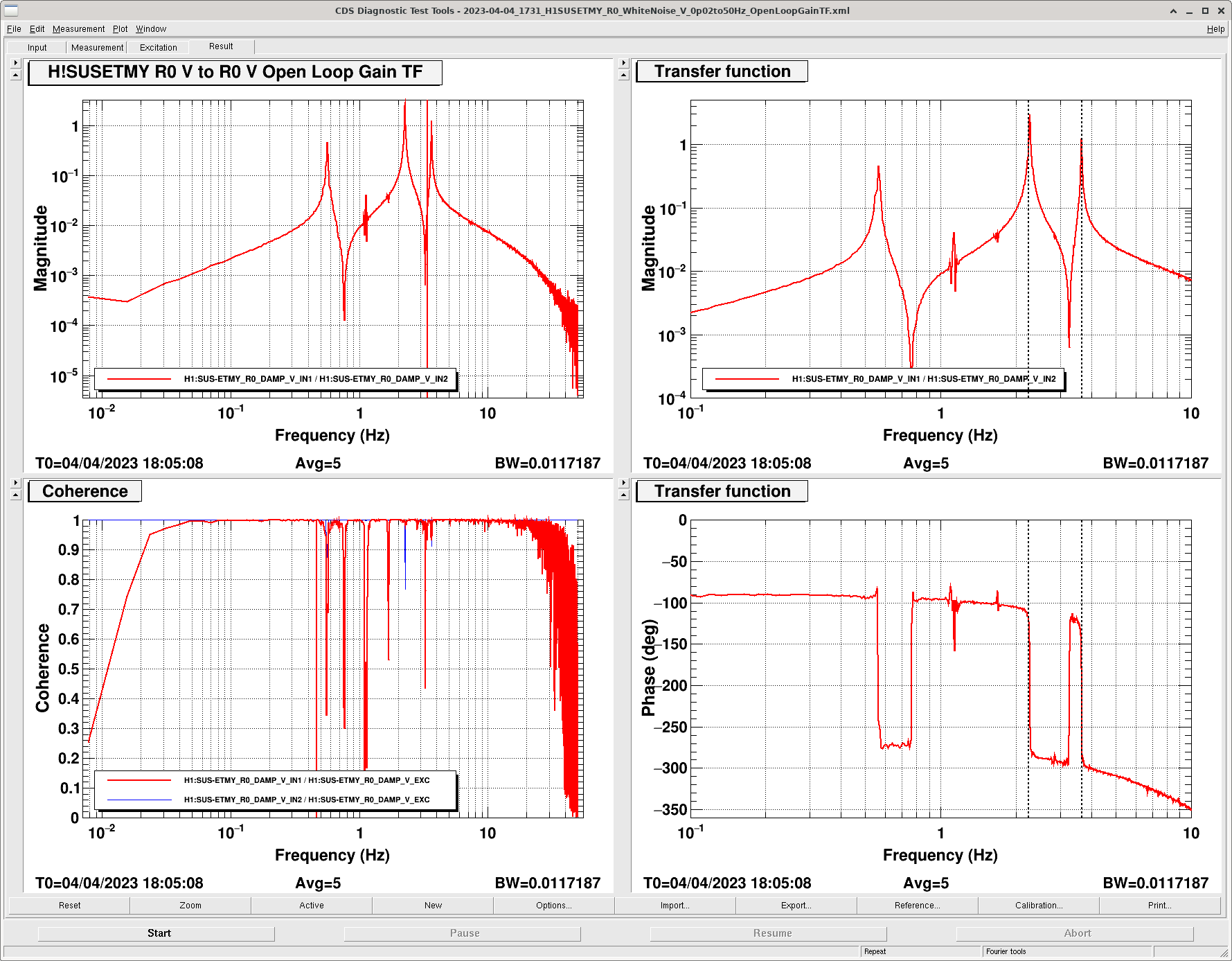
Task: Click DAMP_V_IN2 blue legend entry in Coherence
Action: tap(269, 800)
